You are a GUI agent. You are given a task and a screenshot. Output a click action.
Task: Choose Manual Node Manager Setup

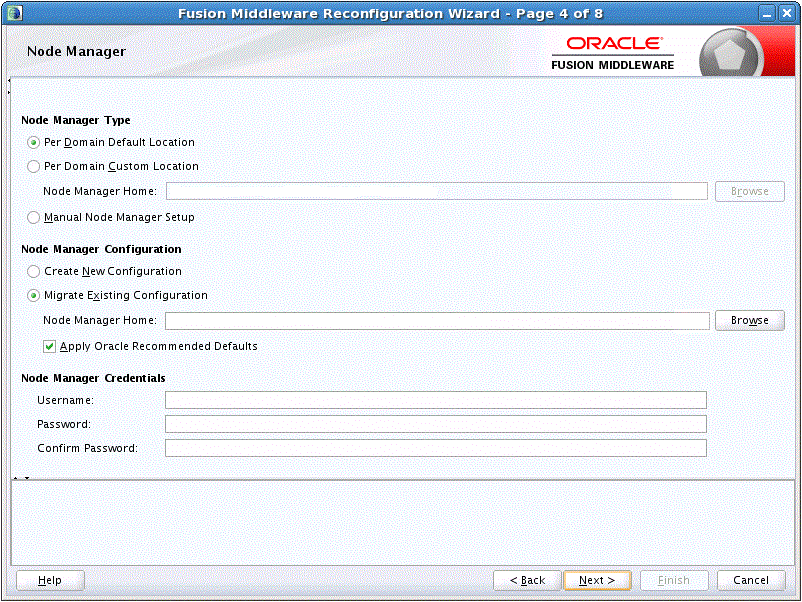(x=33, y=217)
